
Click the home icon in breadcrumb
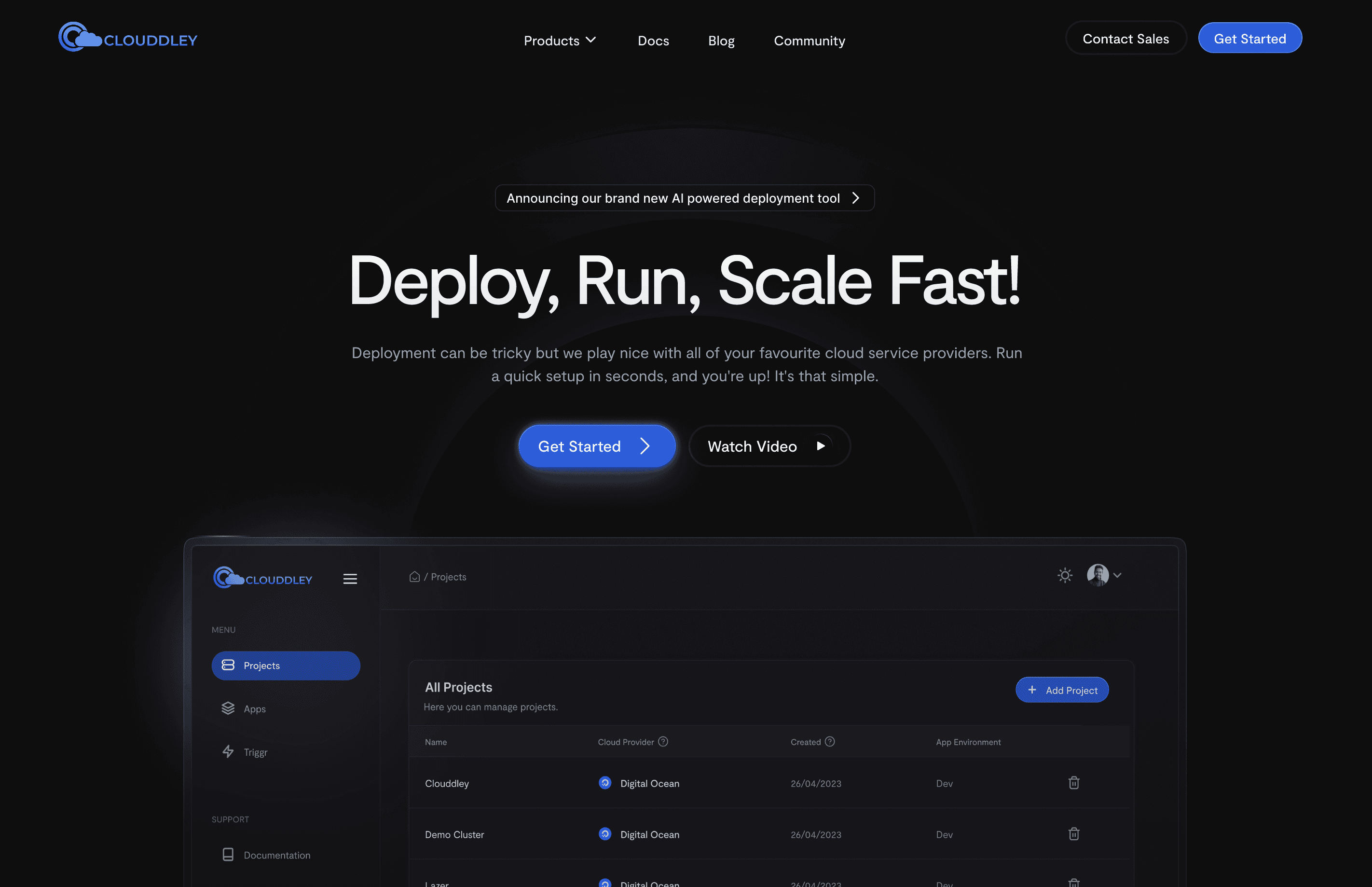point(414,577)
